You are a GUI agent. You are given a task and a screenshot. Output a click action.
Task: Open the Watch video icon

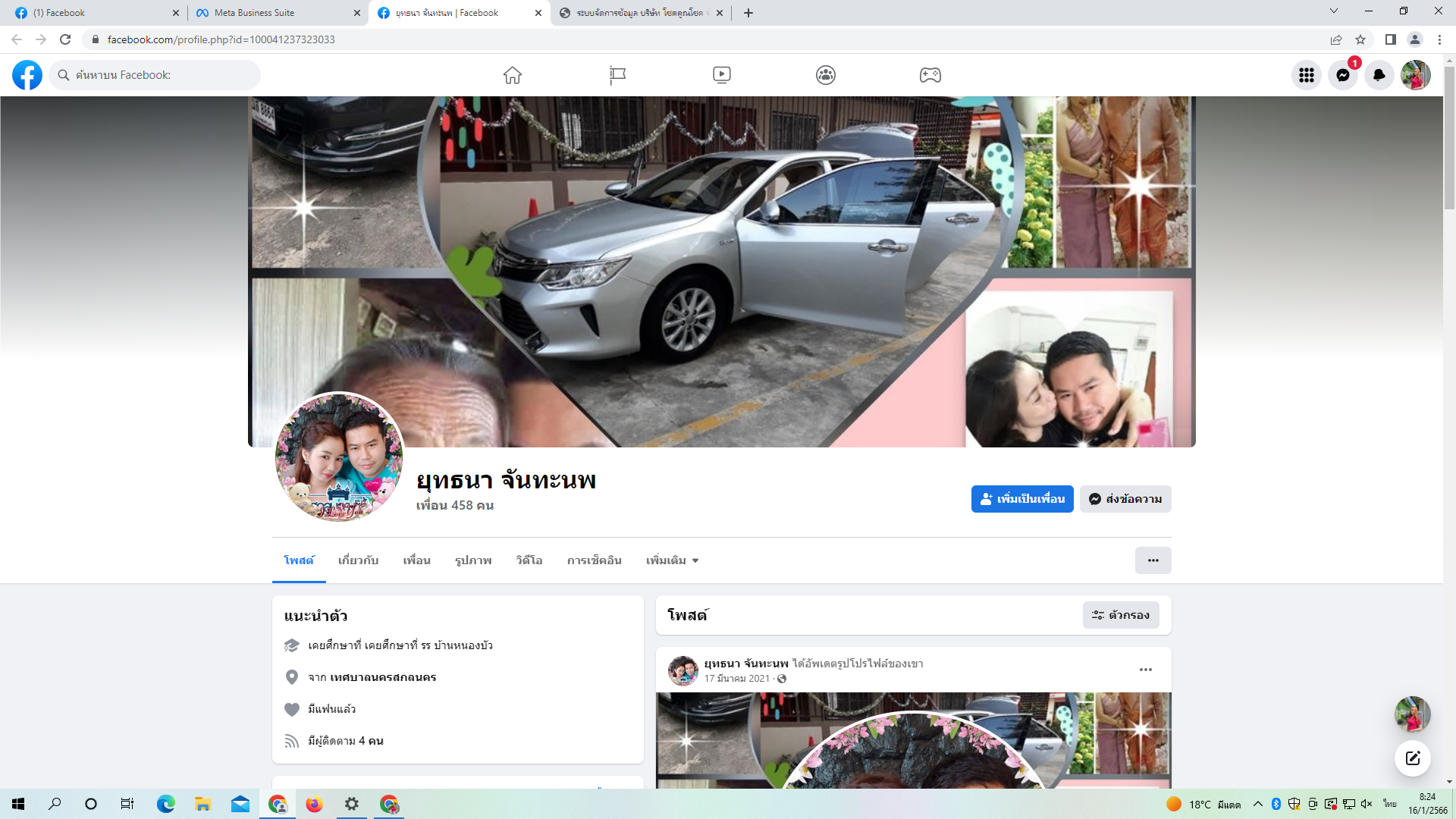click(x=721, y=75)
